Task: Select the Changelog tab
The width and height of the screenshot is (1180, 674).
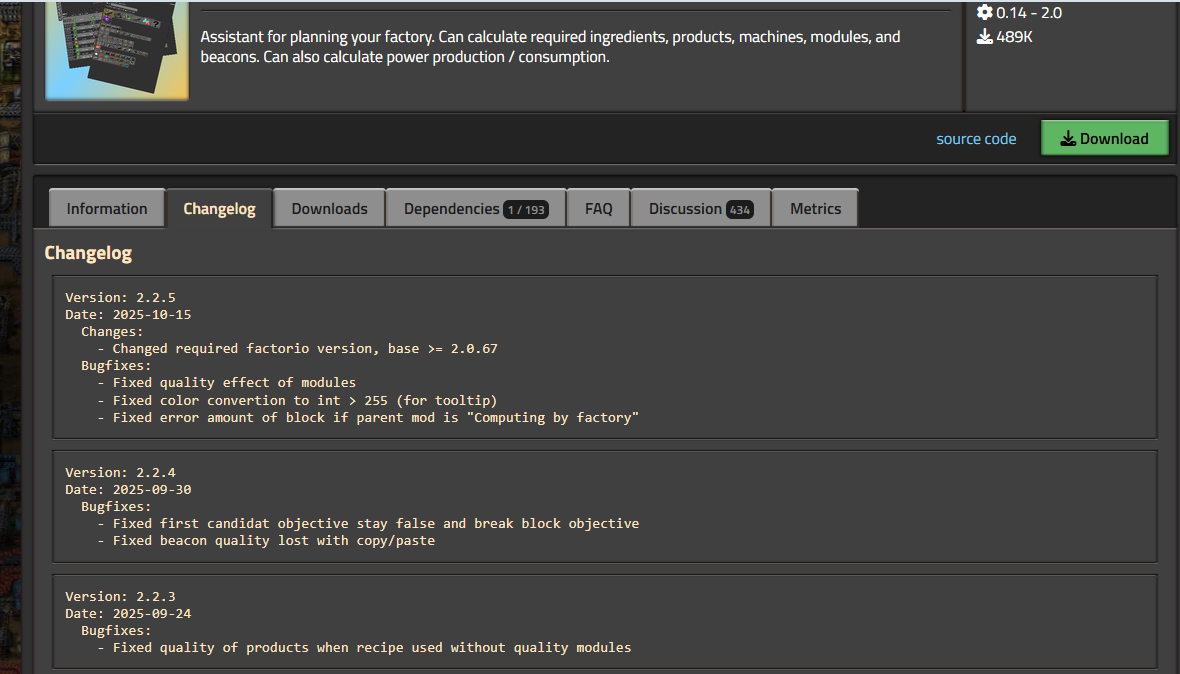Action: click(x=219, y=208)
